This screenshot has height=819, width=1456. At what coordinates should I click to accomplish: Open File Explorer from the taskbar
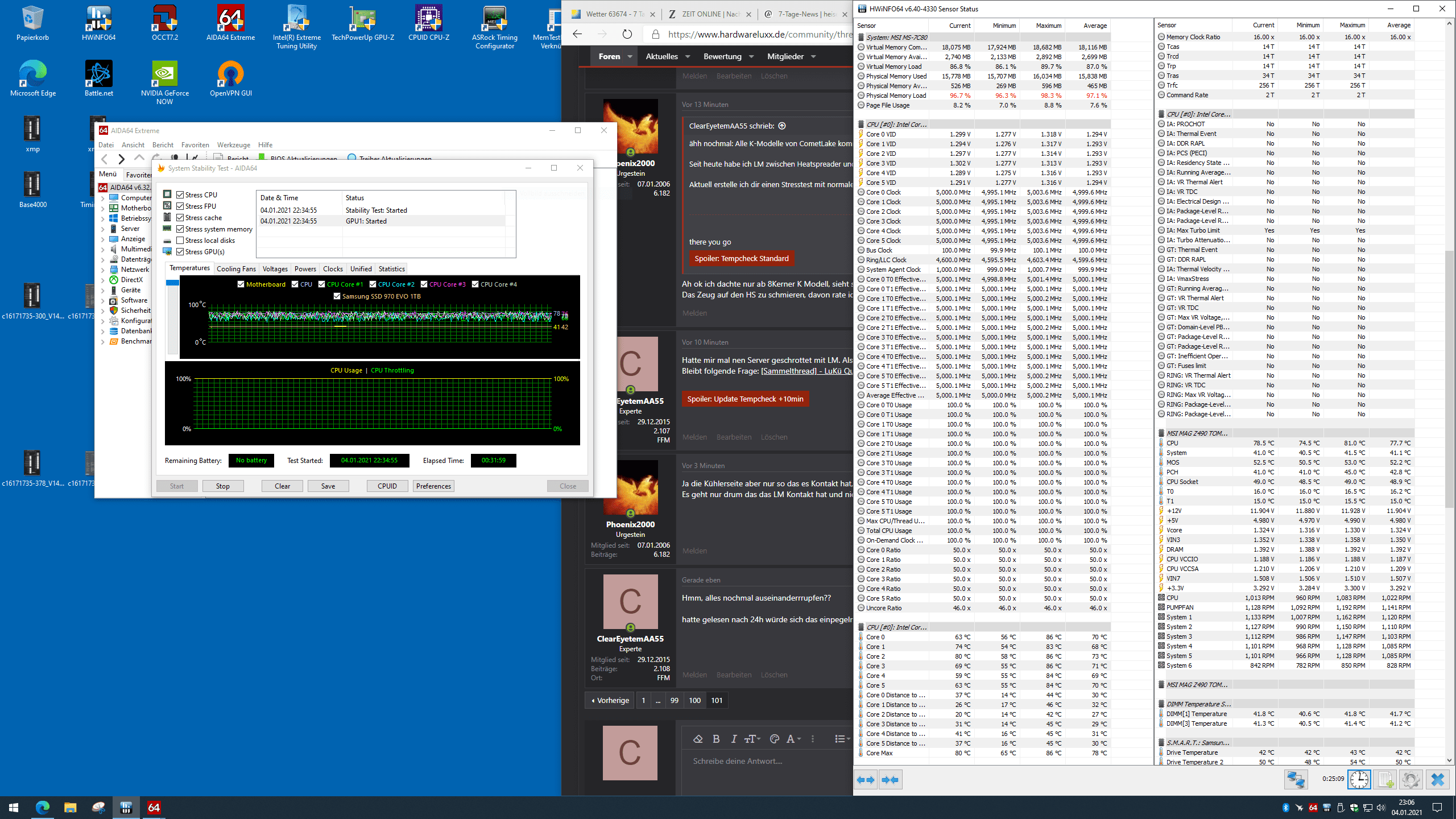point(71,808)
